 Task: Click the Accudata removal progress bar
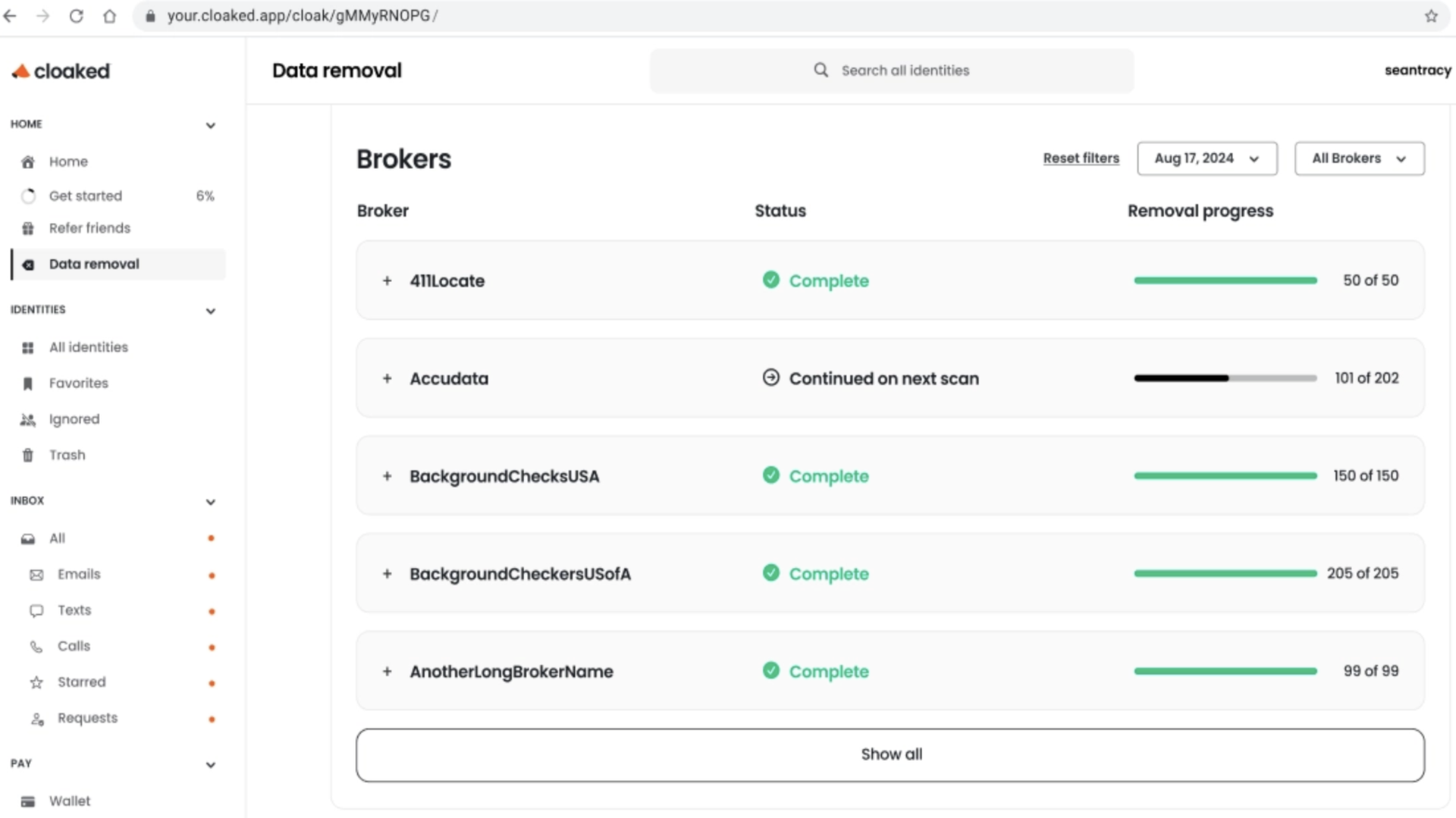(x=1225, y=378)
